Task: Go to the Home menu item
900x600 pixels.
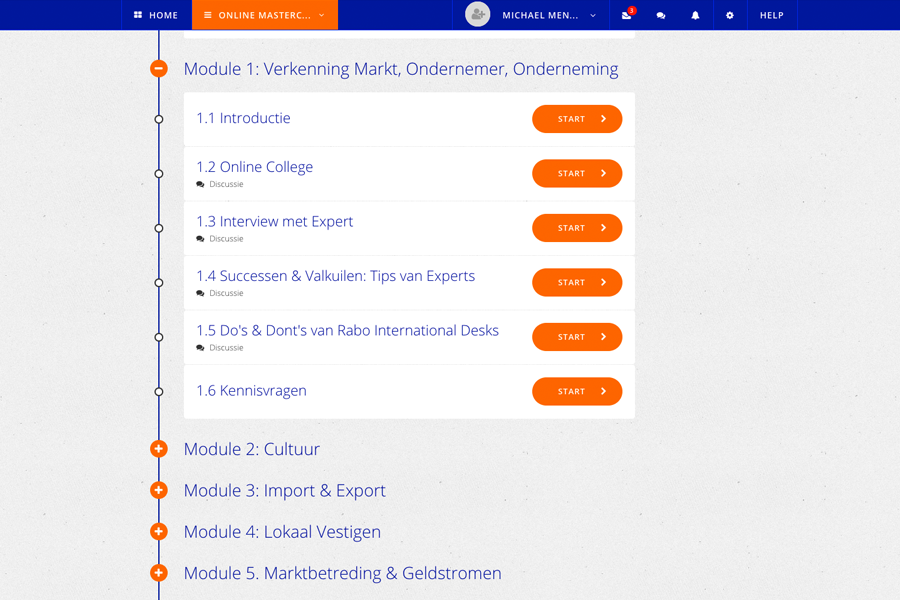Action: pos(156,15)
